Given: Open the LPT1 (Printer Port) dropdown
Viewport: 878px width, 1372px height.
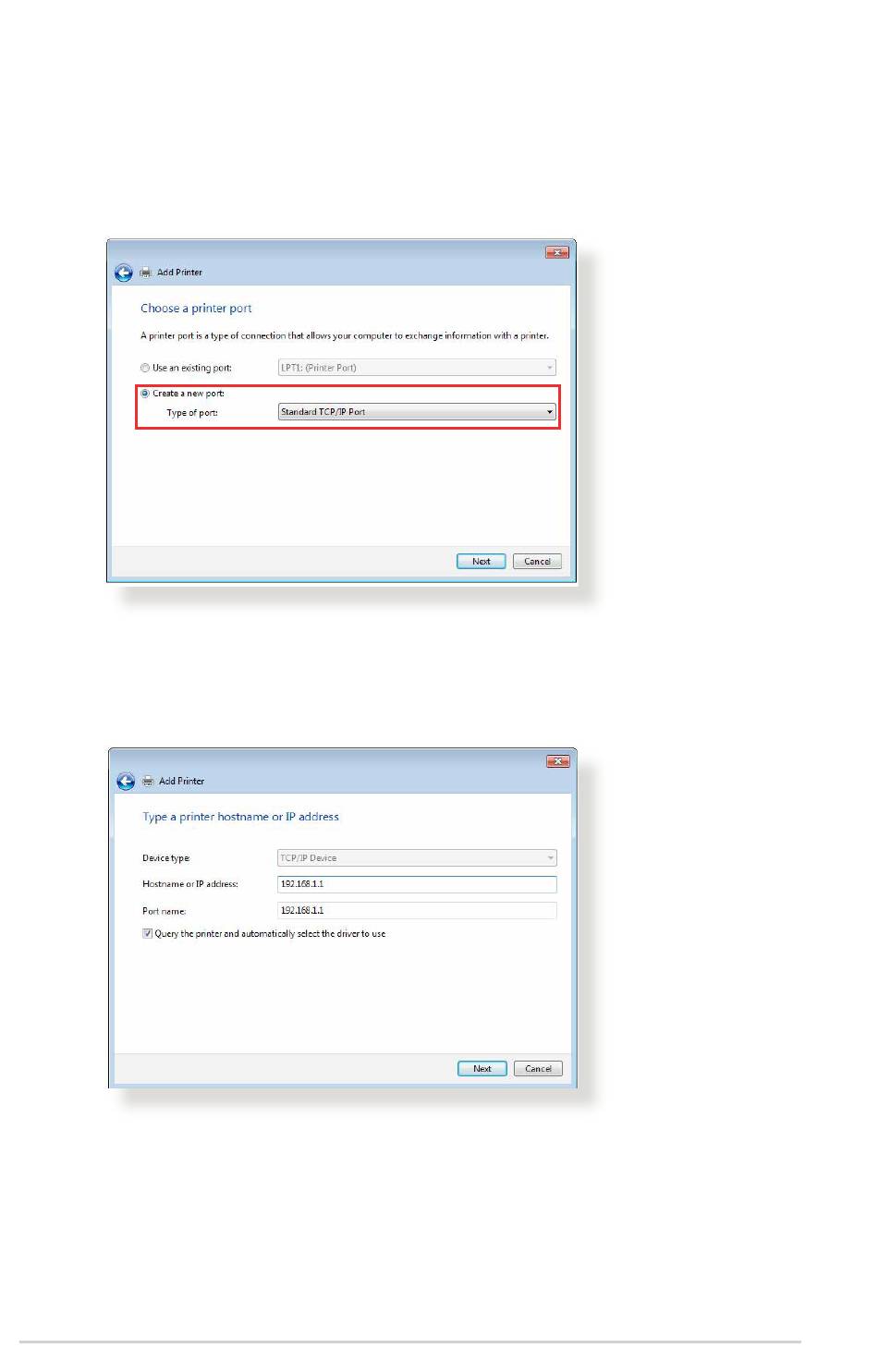Looking at the screenshot, I should (x=417, y=368).
